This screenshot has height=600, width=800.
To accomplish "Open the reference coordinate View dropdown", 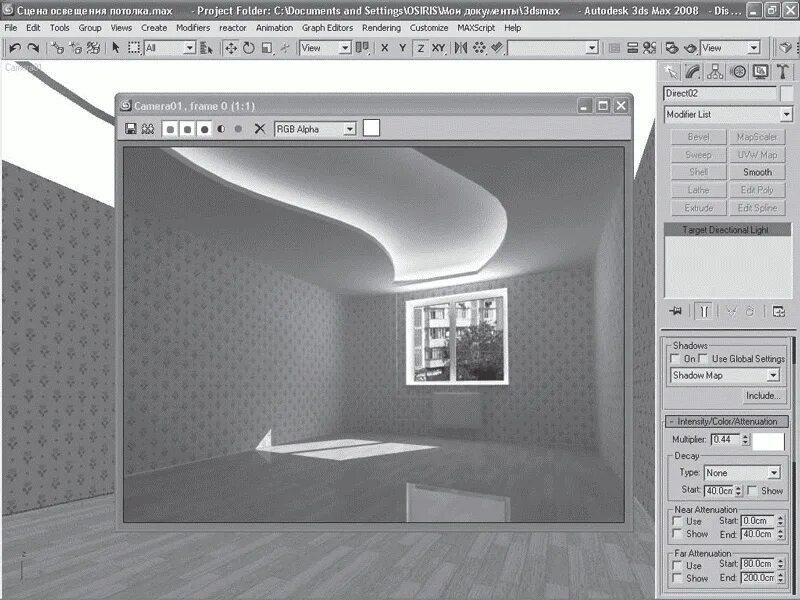I will pyautogui.click(x=326, y=48).
